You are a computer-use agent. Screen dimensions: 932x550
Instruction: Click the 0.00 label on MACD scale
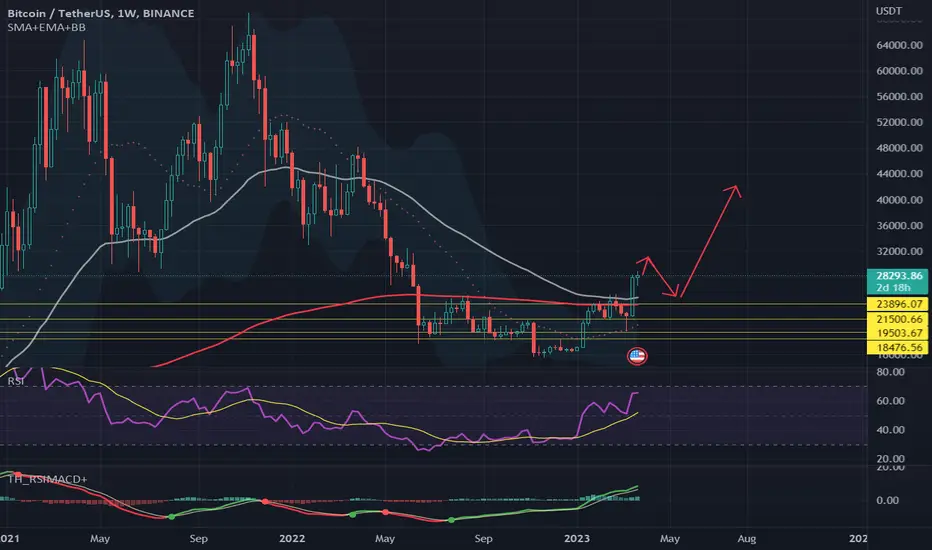(x=887, y=500)
